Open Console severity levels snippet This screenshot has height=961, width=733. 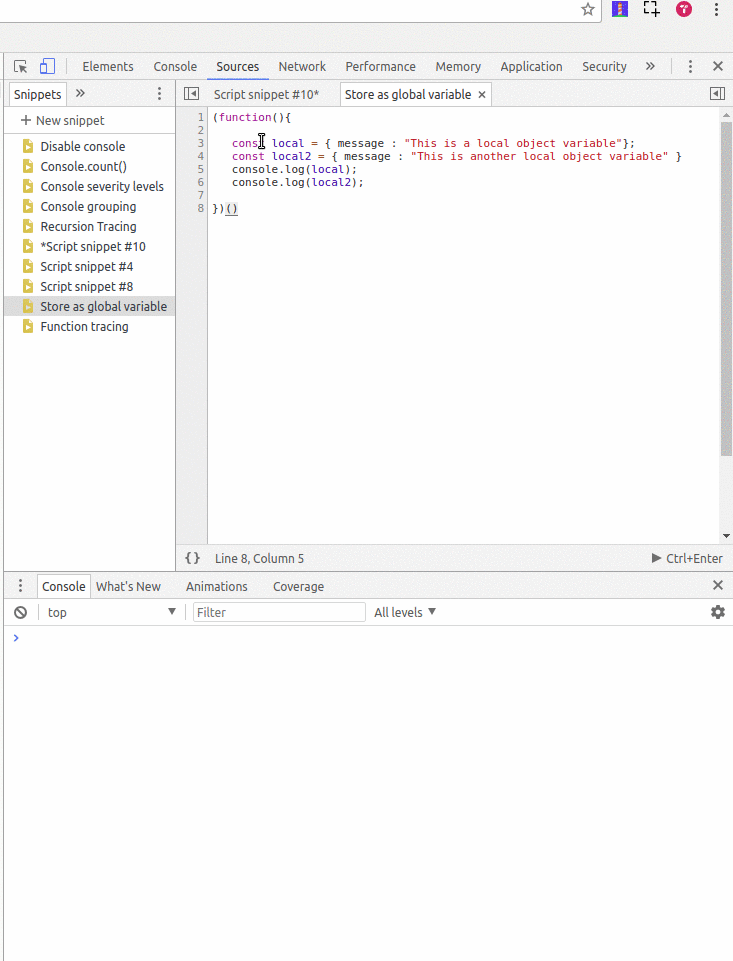pyautogui.click(x=102, y=187)
